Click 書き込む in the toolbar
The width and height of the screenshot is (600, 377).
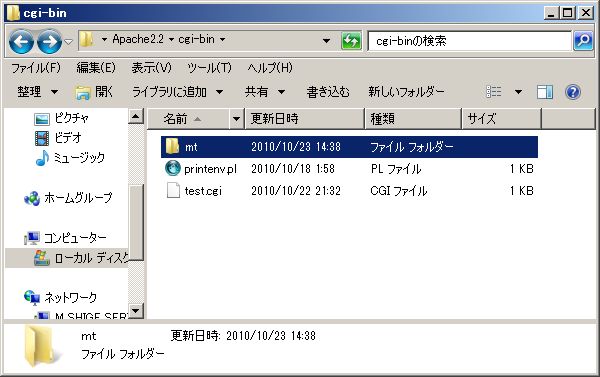[x=328, y=92]
